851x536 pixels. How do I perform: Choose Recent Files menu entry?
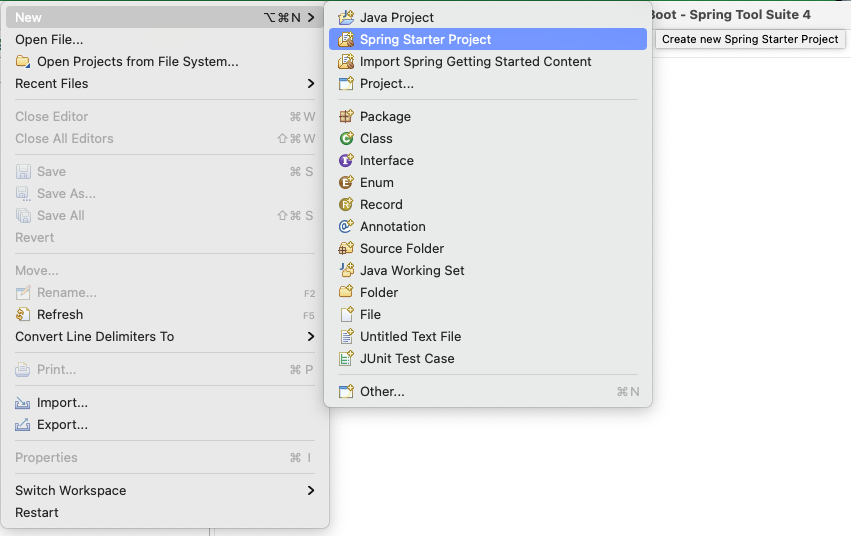click(x=165, y=84)
